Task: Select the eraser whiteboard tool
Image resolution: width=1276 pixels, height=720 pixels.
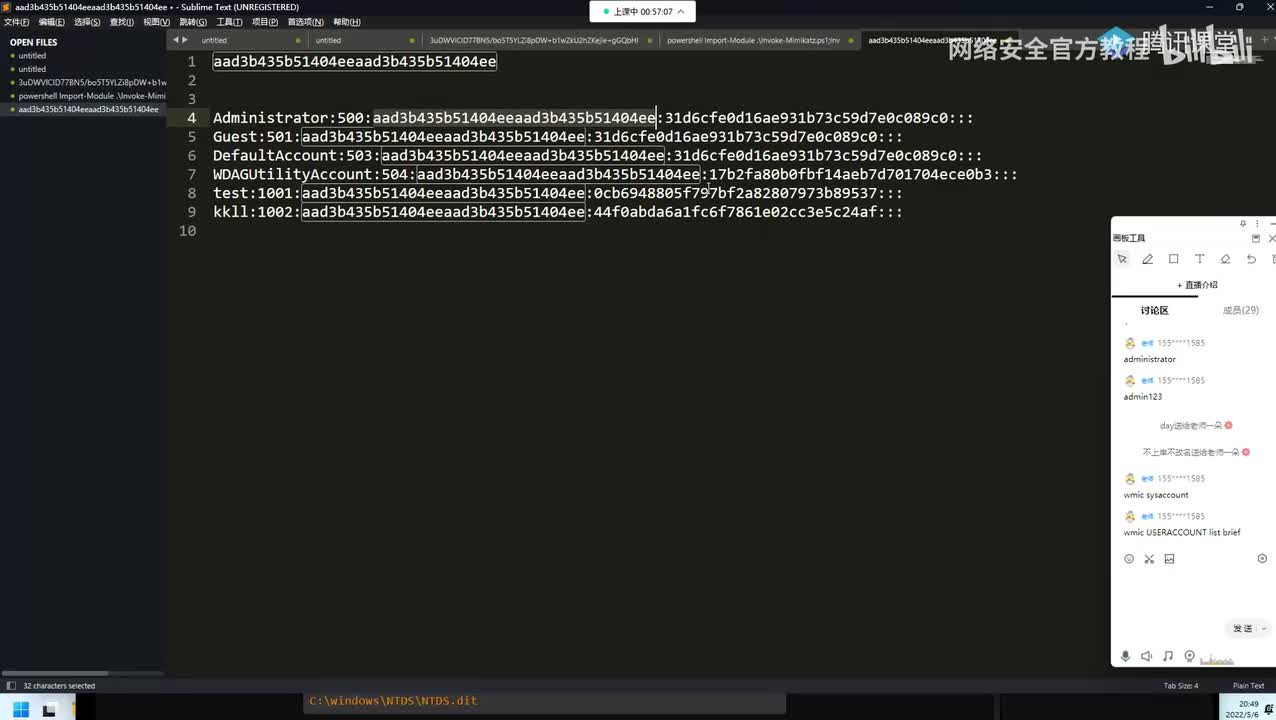Action: click(1226, 259)
